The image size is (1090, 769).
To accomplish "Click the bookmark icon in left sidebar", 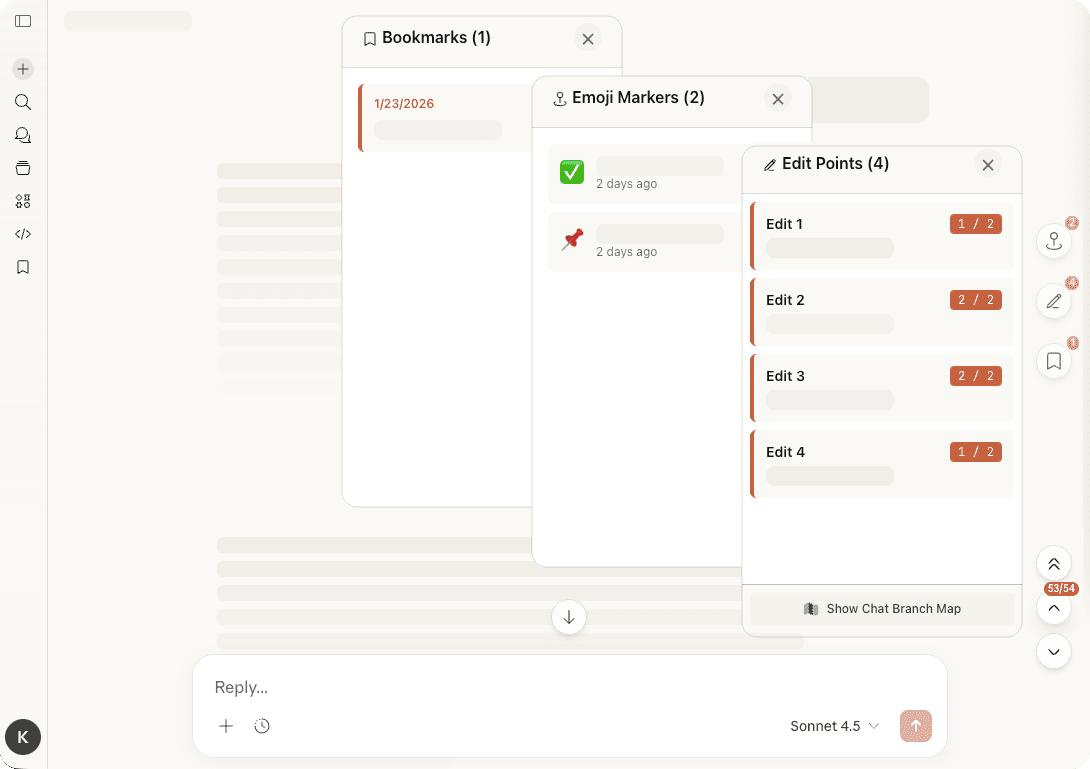I will tap(23, 267).
